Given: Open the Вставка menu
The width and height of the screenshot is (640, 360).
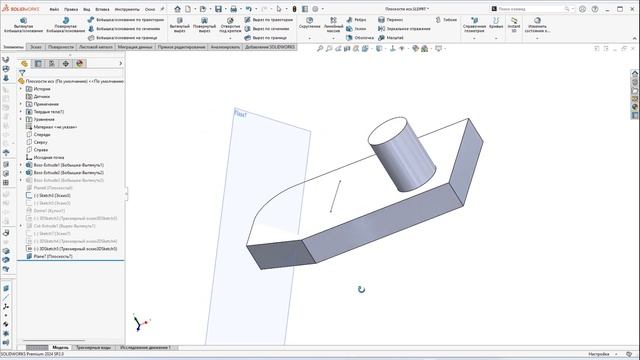Looking at the screenshot, I should click(x=102, y=9).
